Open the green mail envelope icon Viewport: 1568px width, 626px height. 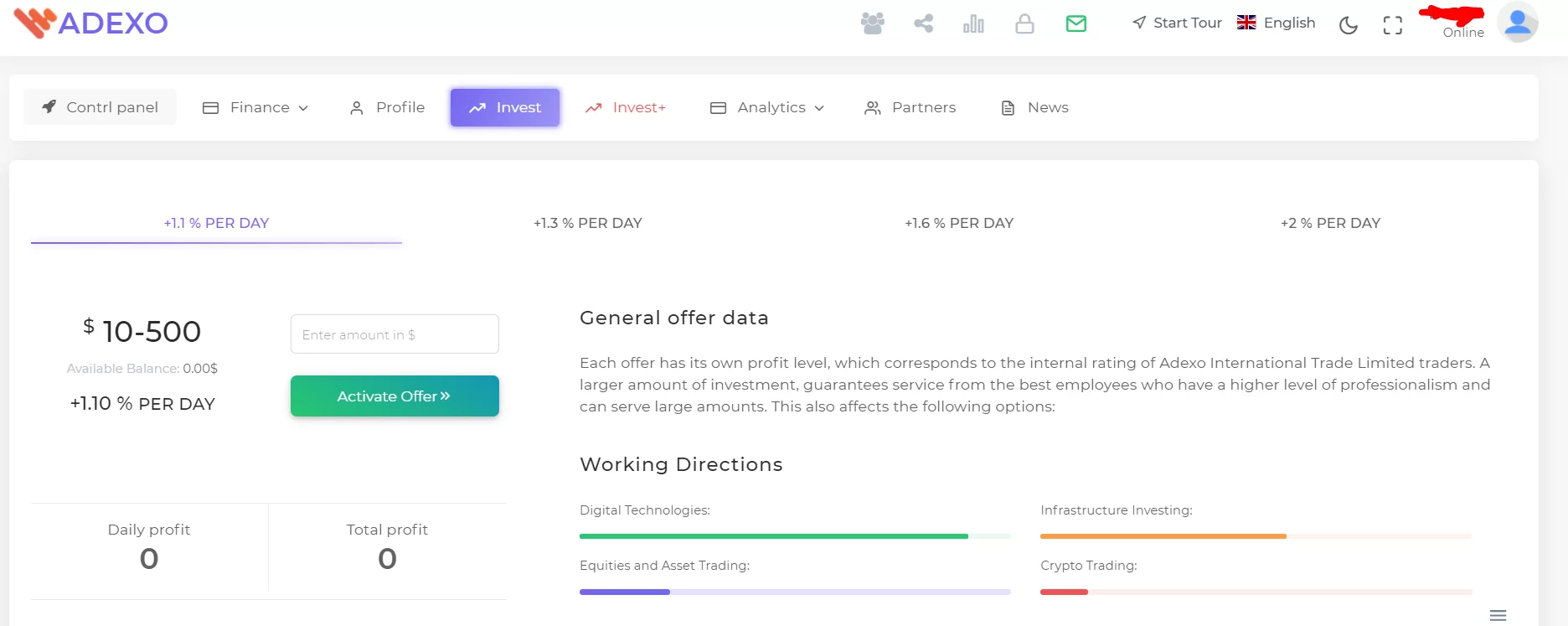coord(1076,23)
